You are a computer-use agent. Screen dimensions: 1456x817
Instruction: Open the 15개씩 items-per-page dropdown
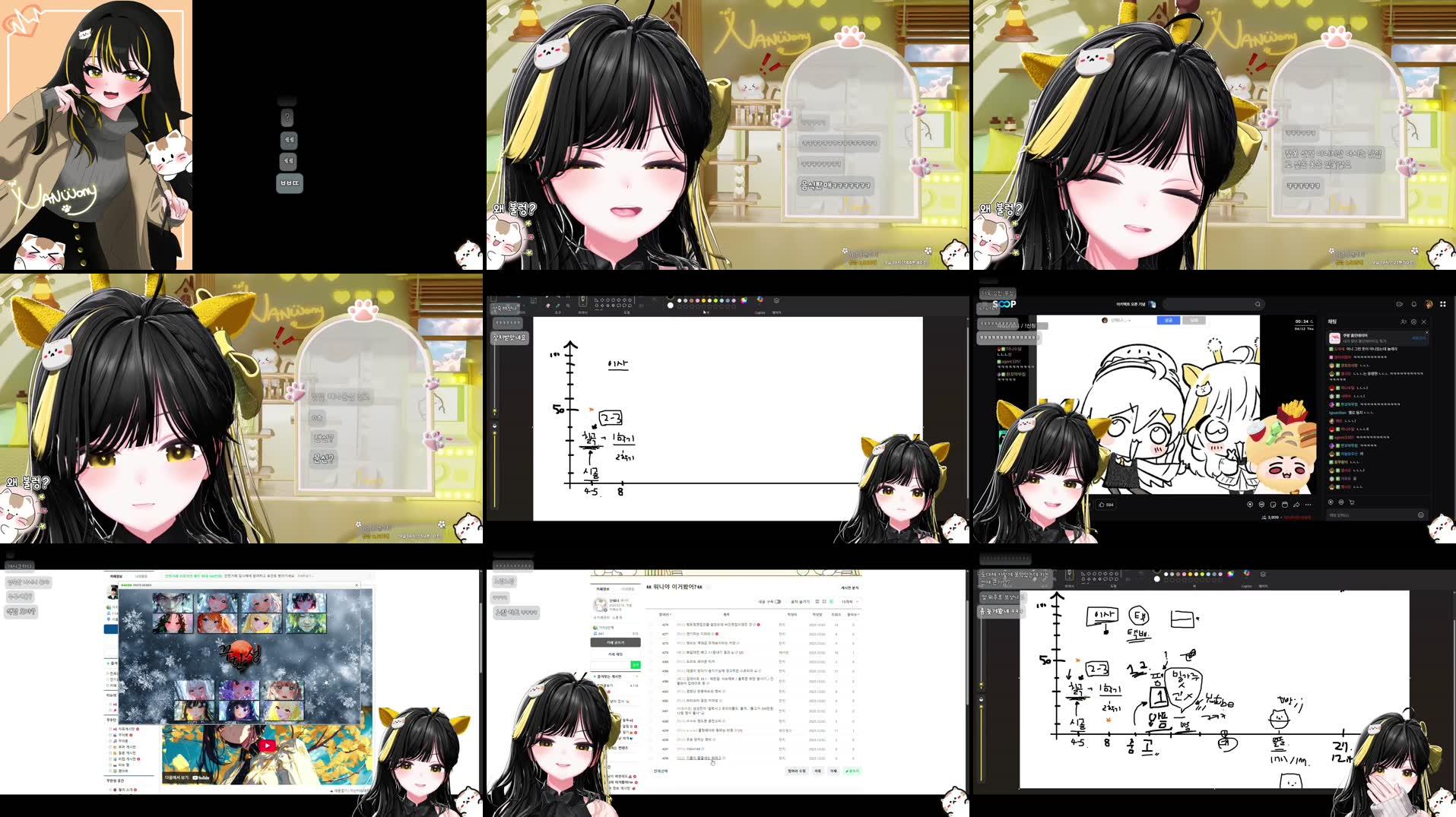point(849,602)
